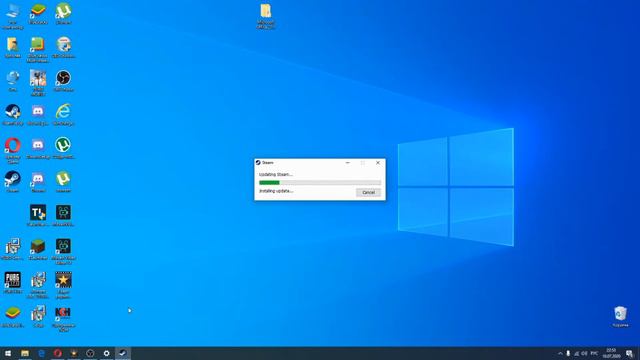Click the 'Installing update...' status text
The width and height of the screenshot is (640, 360).
coord(276,191)
